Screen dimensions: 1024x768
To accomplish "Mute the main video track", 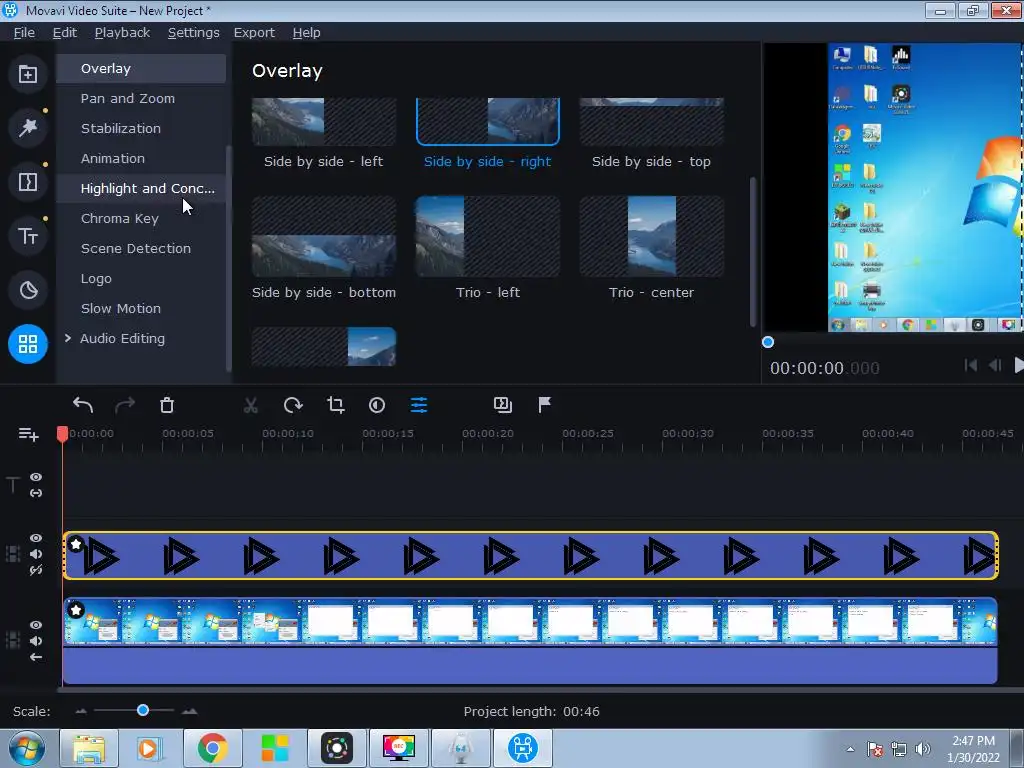I will [36, 641].
